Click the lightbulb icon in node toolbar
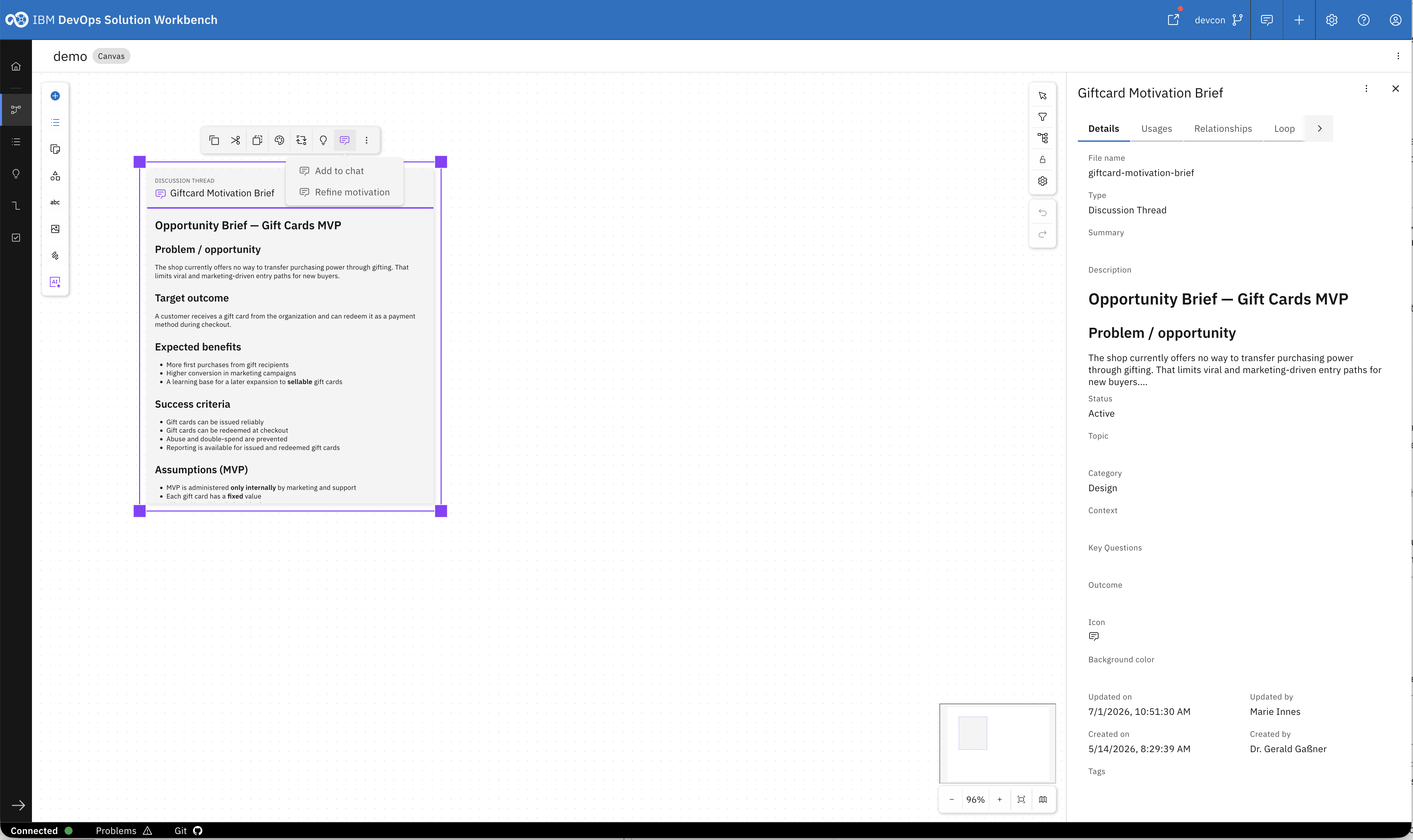1413x840 pixels. [323, 140]
